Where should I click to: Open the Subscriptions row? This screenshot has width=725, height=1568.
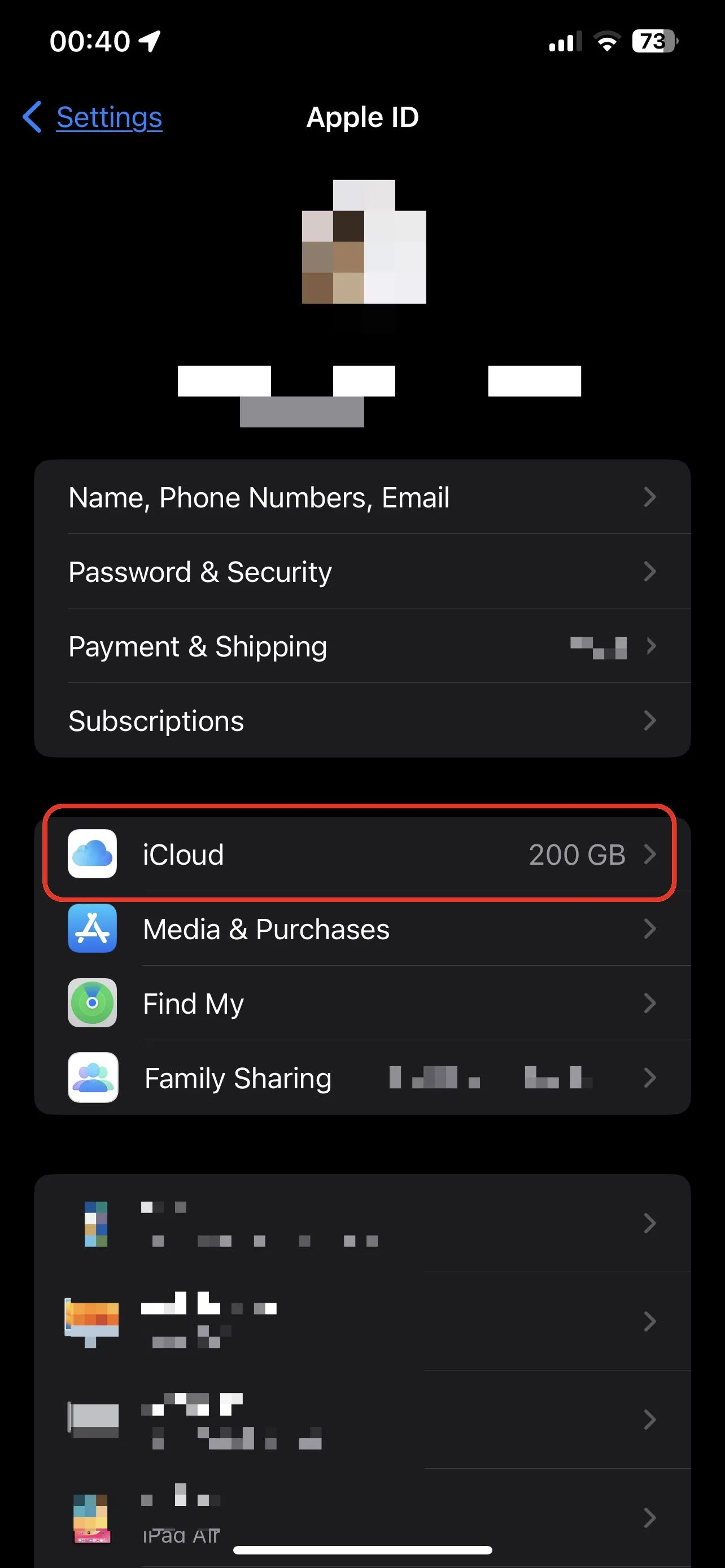pos(156,721)
